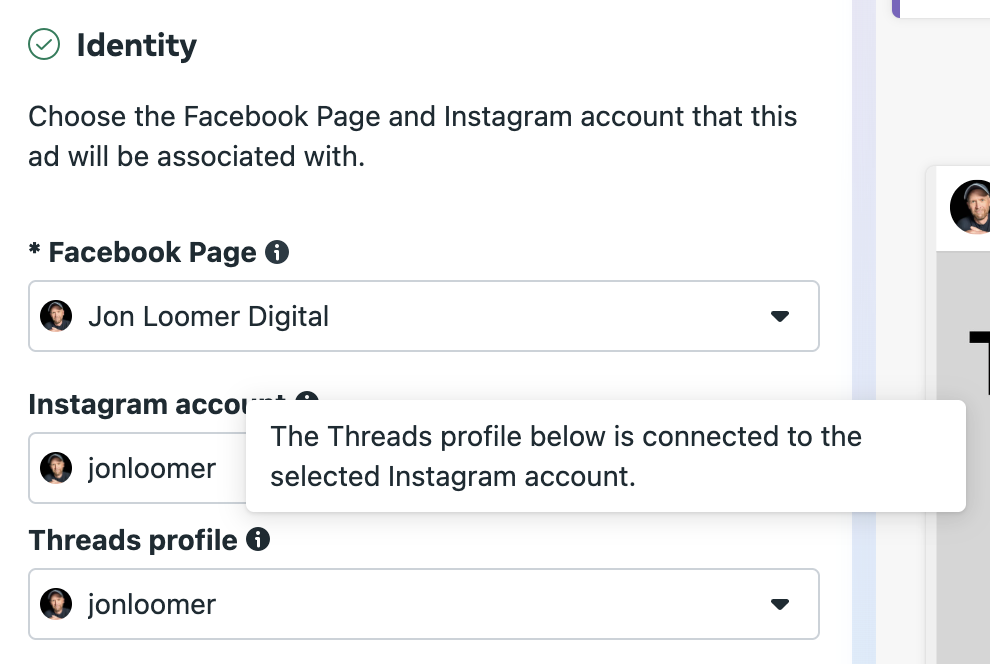Click the Facebook Page info icon

click(277, 252)
